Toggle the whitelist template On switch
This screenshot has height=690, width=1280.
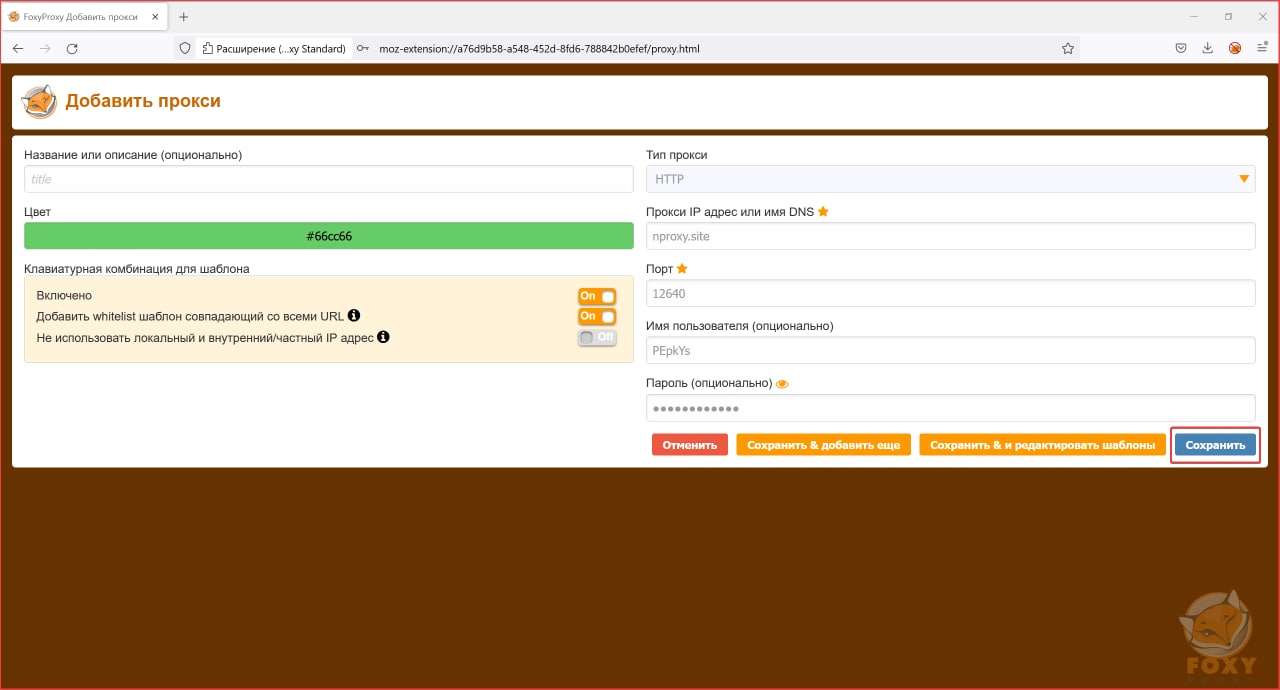[597, 316]
